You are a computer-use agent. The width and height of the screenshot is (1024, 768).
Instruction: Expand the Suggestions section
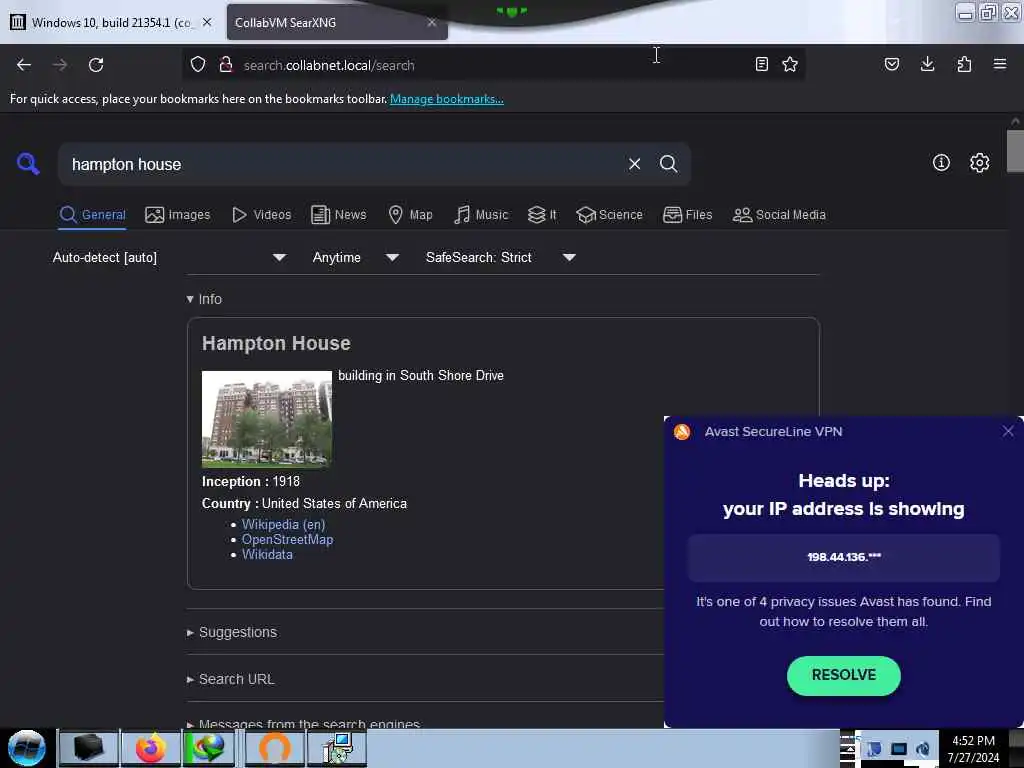pos(232,632)
